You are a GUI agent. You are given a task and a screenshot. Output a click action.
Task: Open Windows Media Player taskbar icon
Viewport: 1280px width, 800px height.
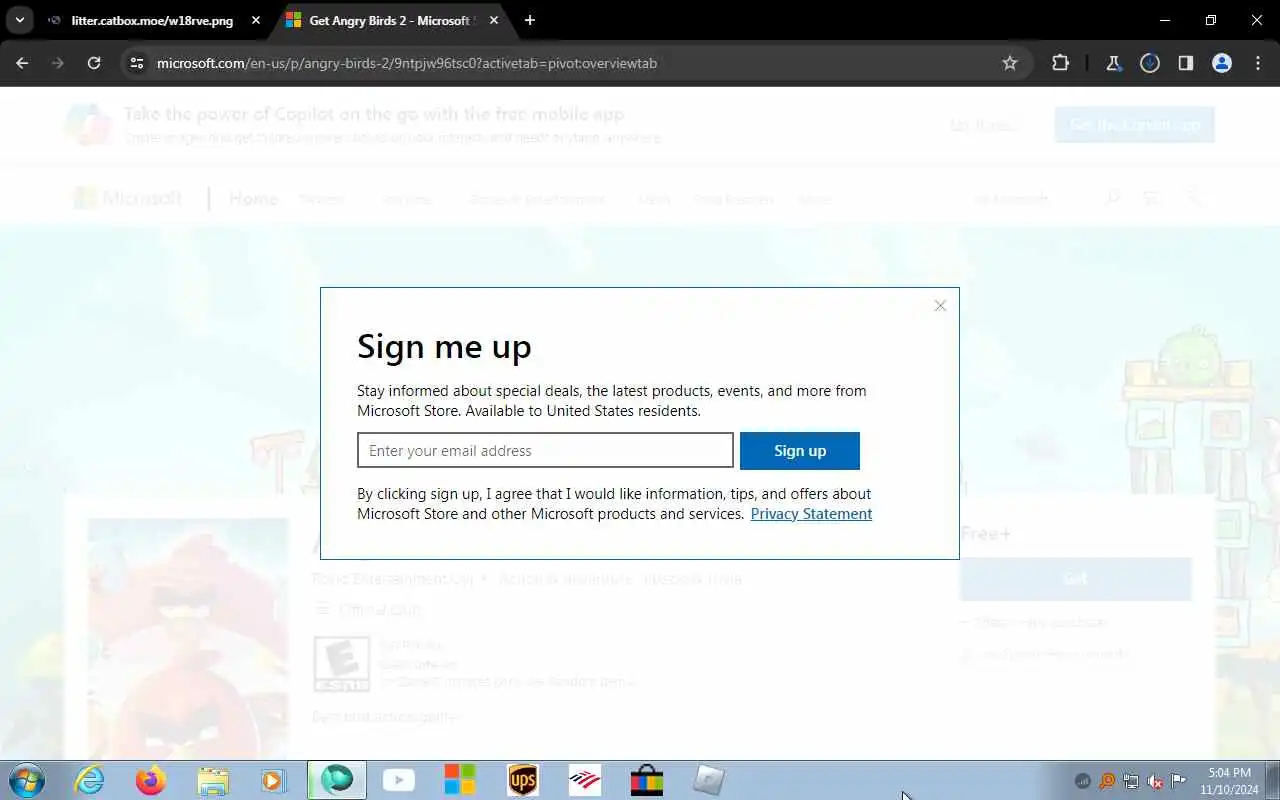(x=273, y=780)
